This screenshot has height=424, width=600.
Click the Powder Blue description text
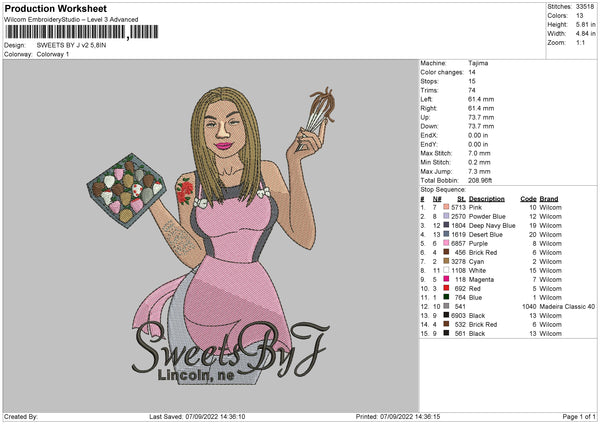487,216
